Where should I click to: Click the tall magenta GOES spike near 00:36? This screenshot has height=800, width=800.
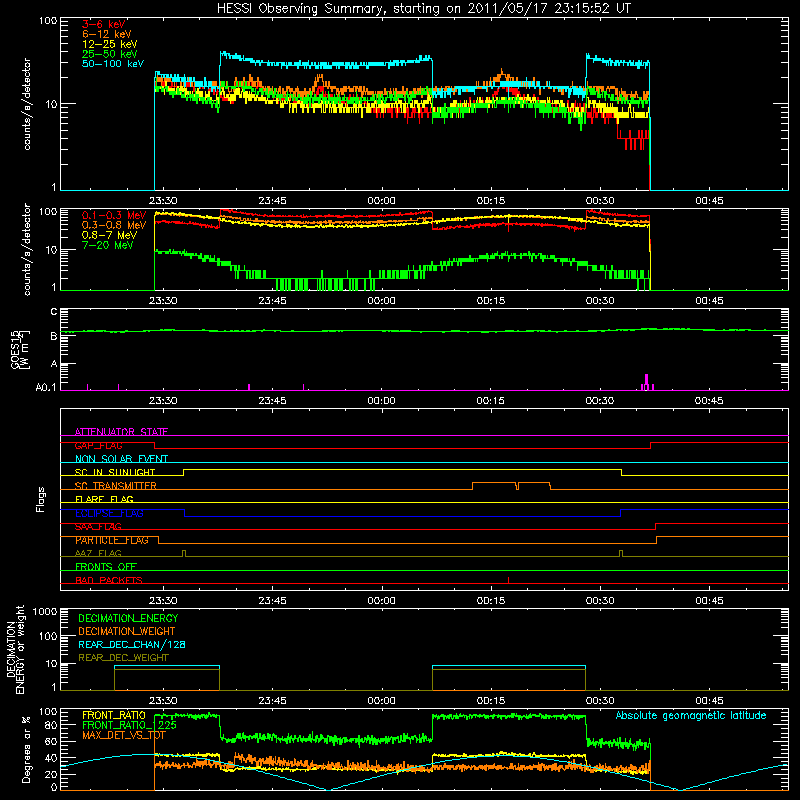[x=646, y=382]
